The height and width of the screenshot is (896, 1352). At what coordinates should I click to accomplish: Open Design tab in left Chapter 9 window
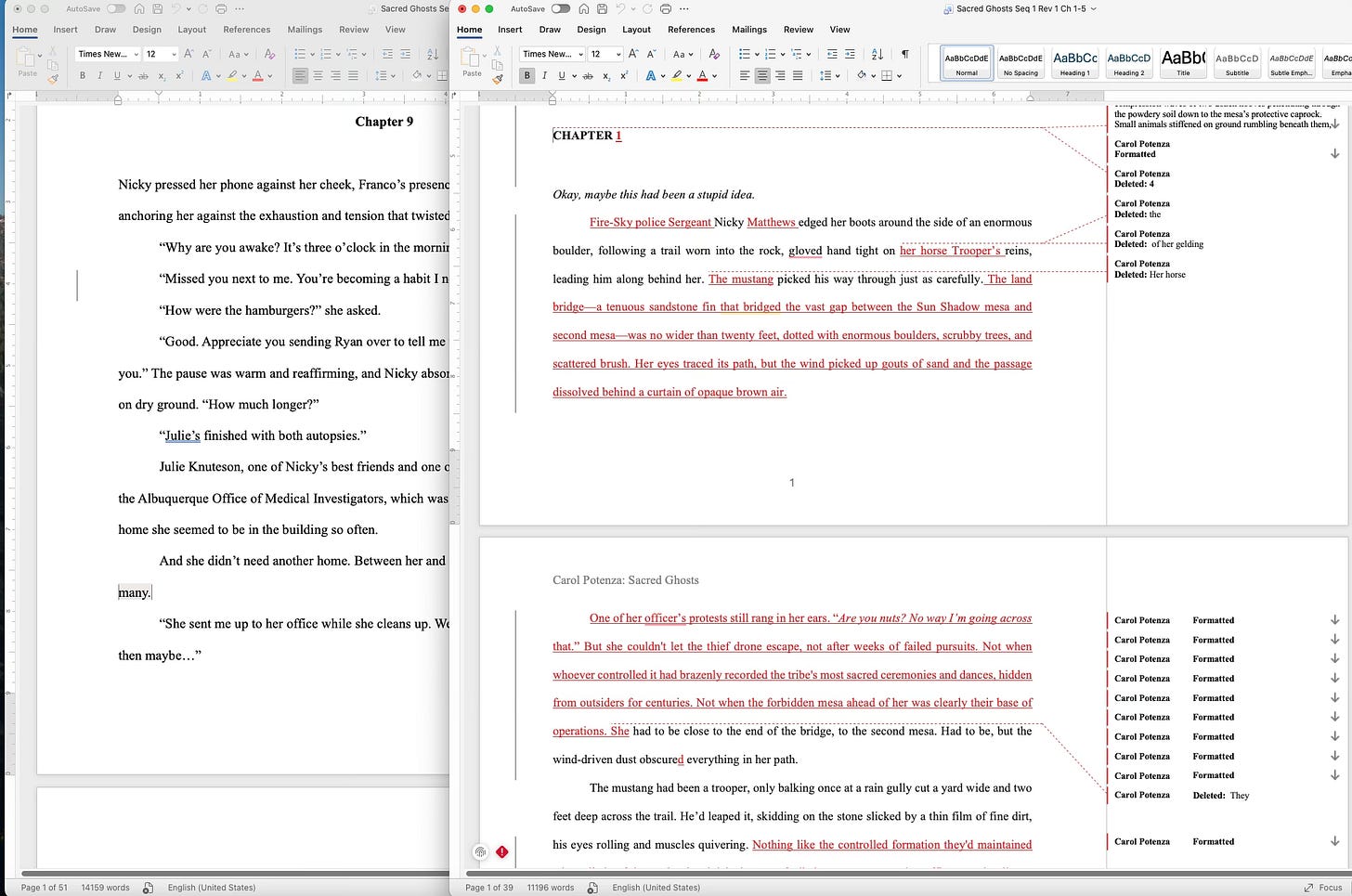tap(147, 30)
